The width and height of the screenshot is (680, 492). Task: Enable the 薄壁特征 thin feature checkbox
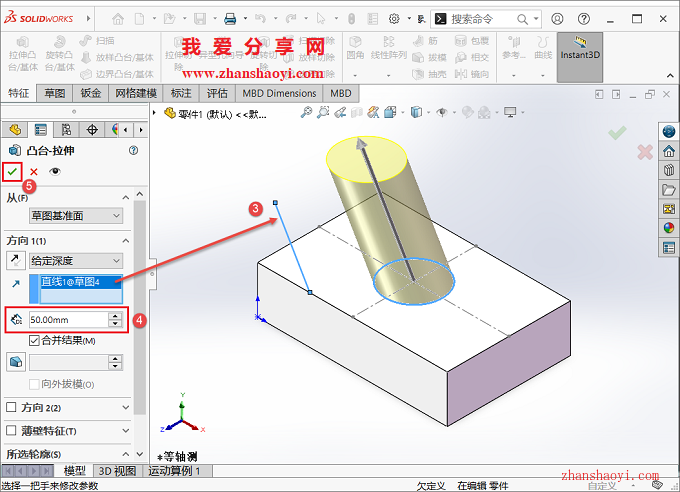[12, 430]
